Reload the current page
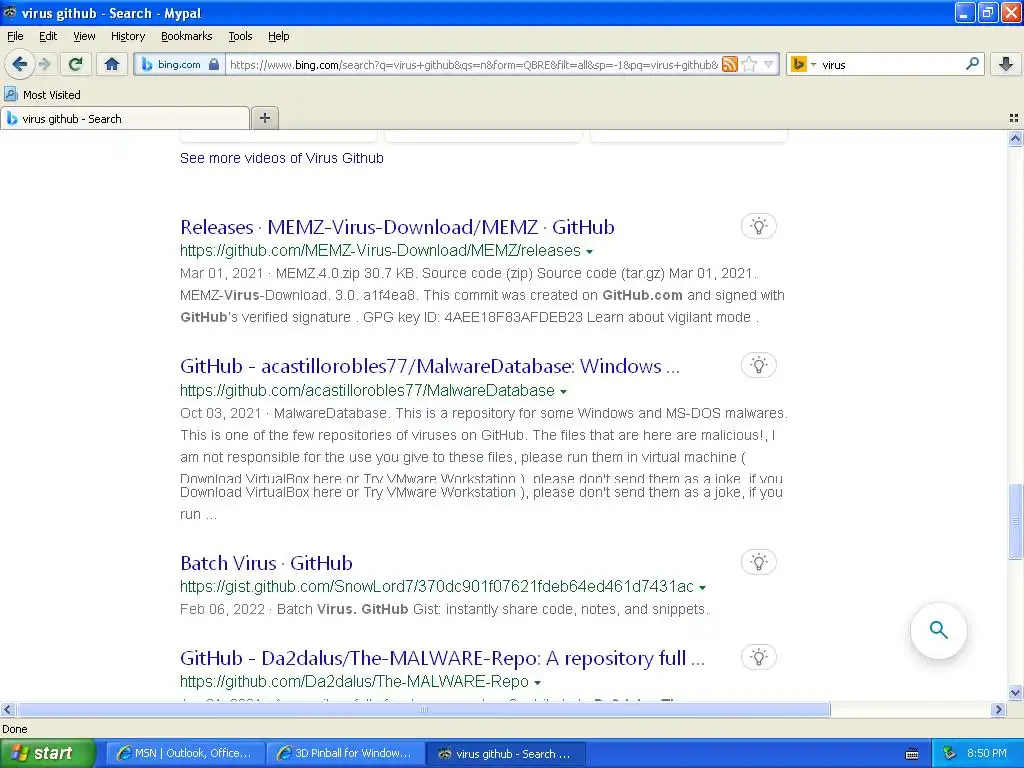 coord(75,64)
